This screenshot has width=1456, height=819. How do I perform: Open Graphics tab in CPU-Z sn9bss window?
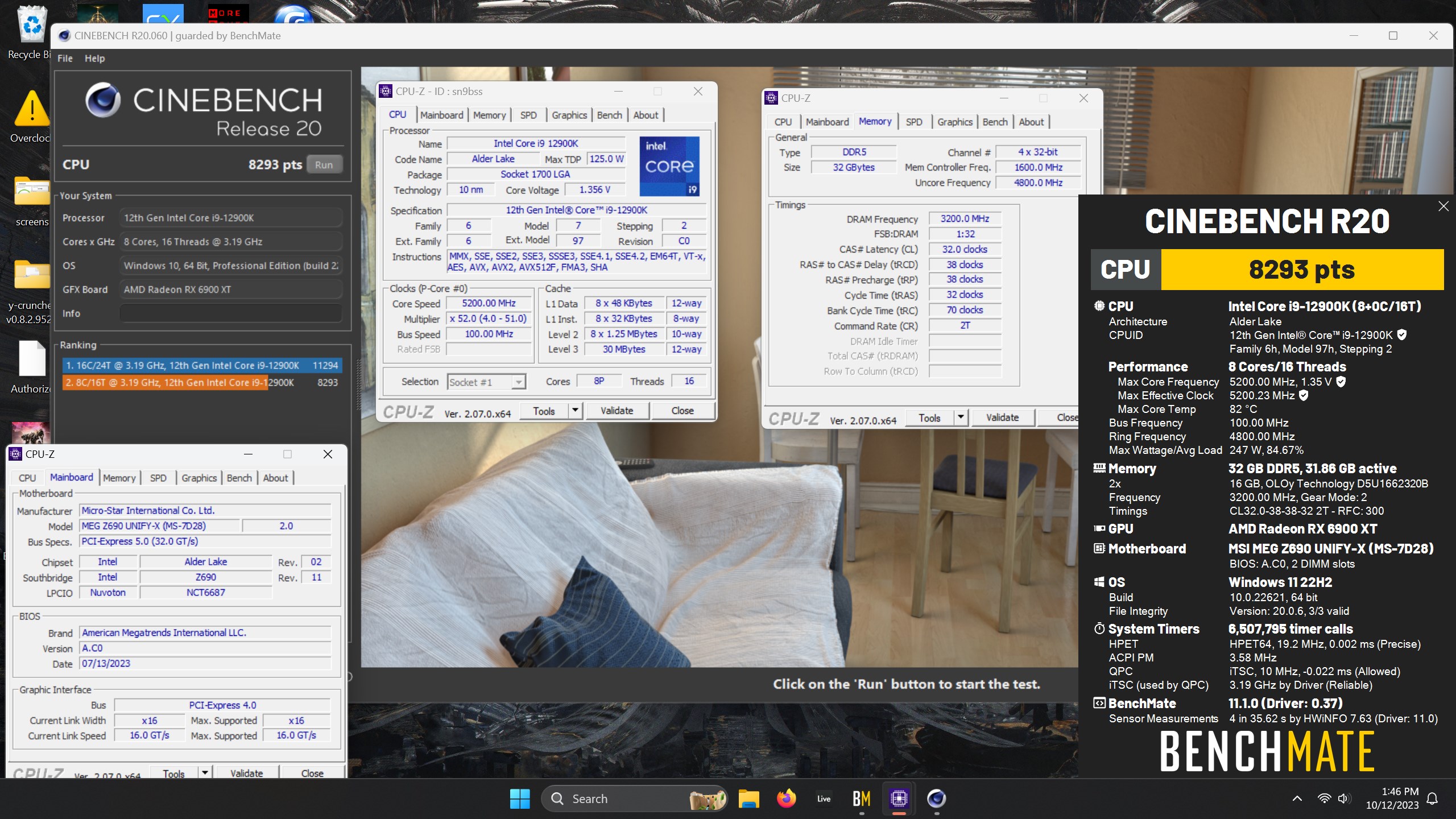tap(569, 115)
